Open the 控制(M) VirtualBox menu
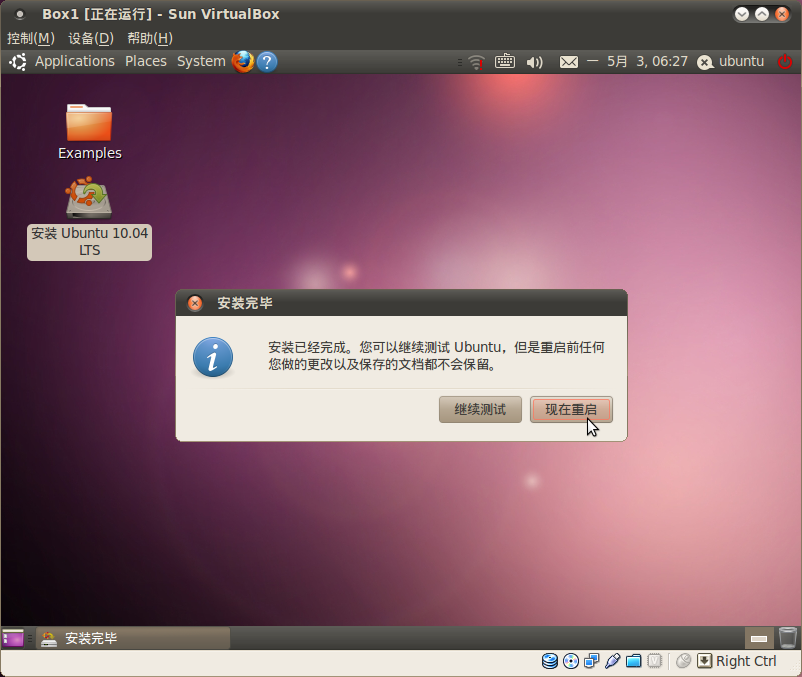 click(x=31, y=38)
